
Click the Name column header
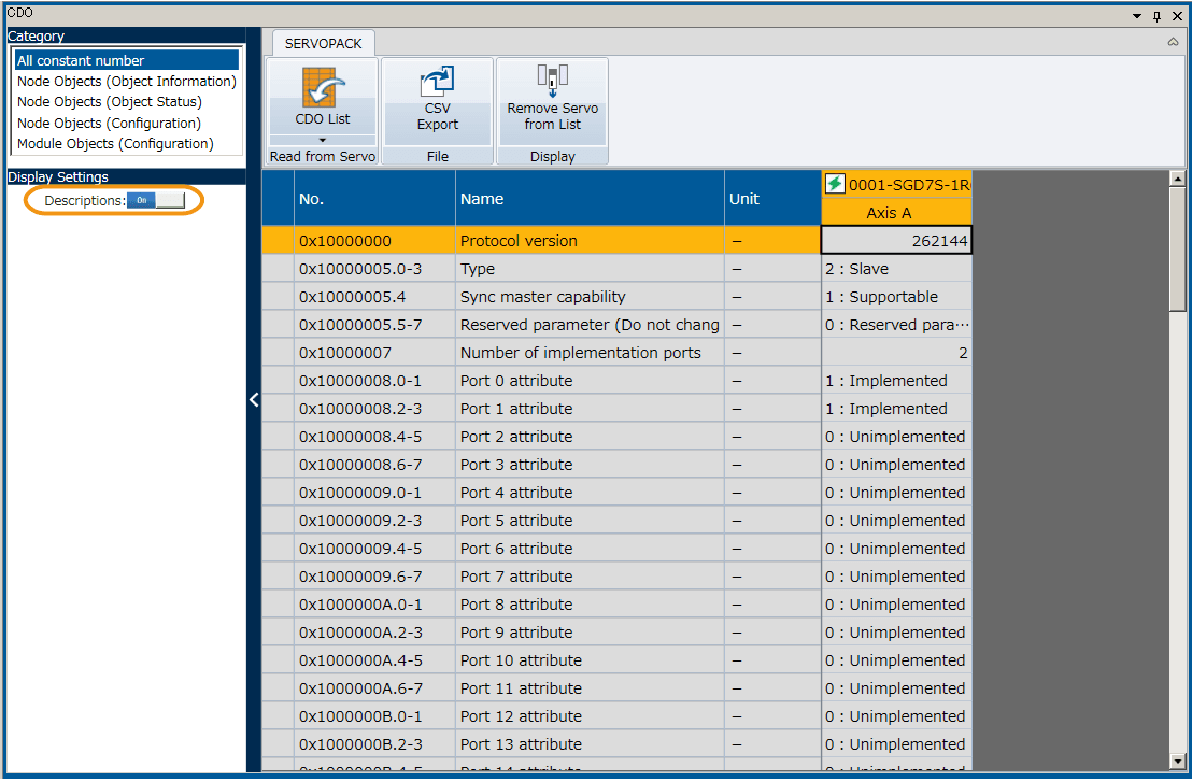pos(589,199)
